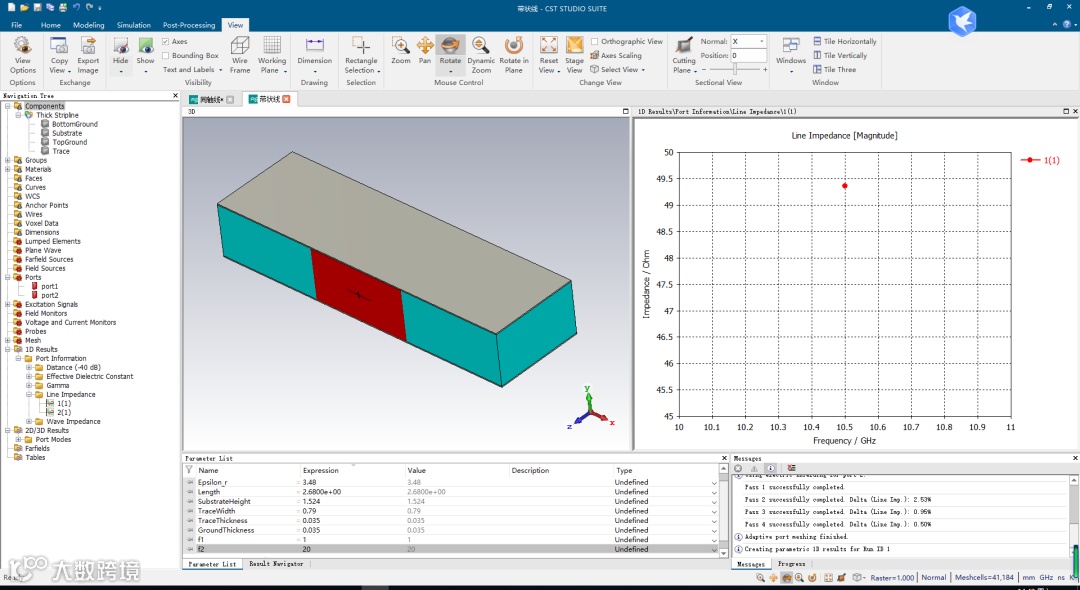
Task: Toggle the Axes checkbox
Action: tap(165, 41)
